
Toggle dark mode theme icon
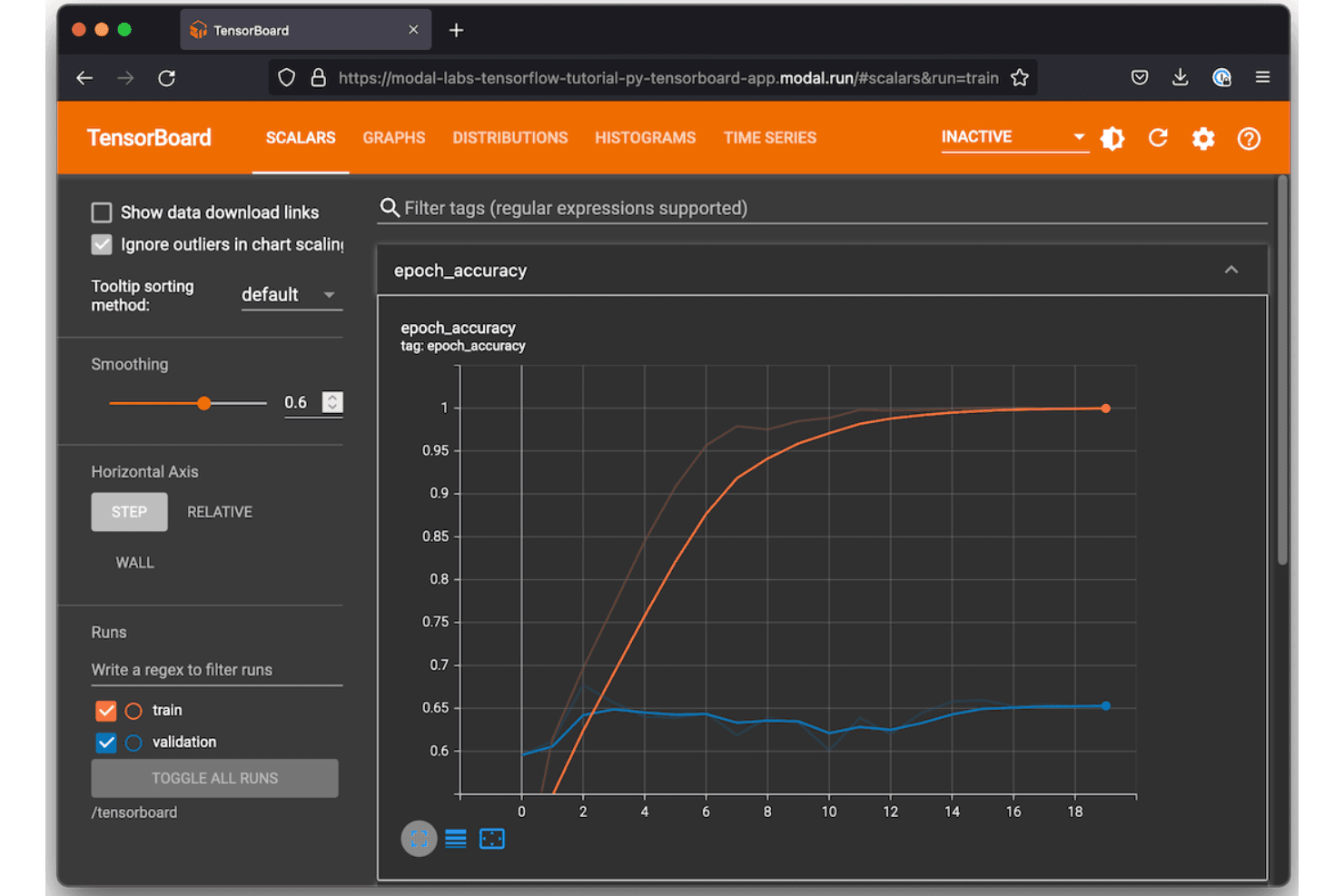tap(1112, 138)
